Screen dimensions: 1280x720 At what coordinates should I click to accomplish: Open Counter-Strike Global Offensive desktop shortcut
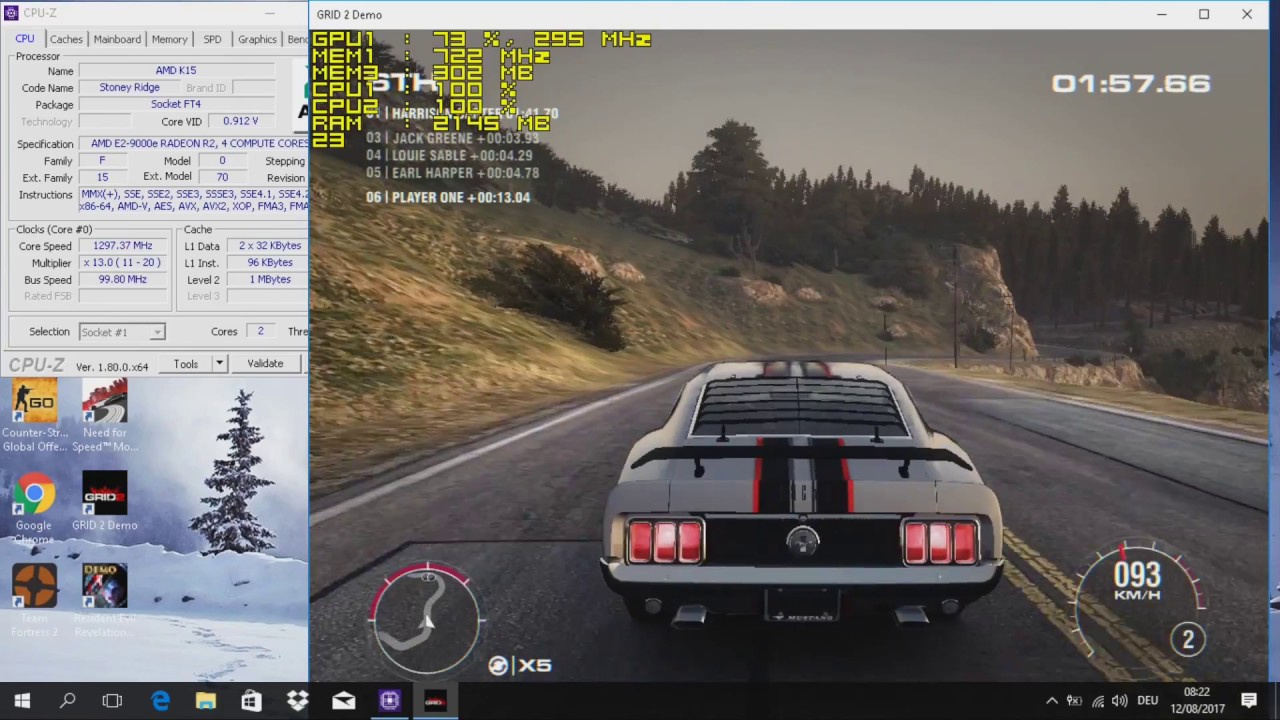tap(34, 416)
